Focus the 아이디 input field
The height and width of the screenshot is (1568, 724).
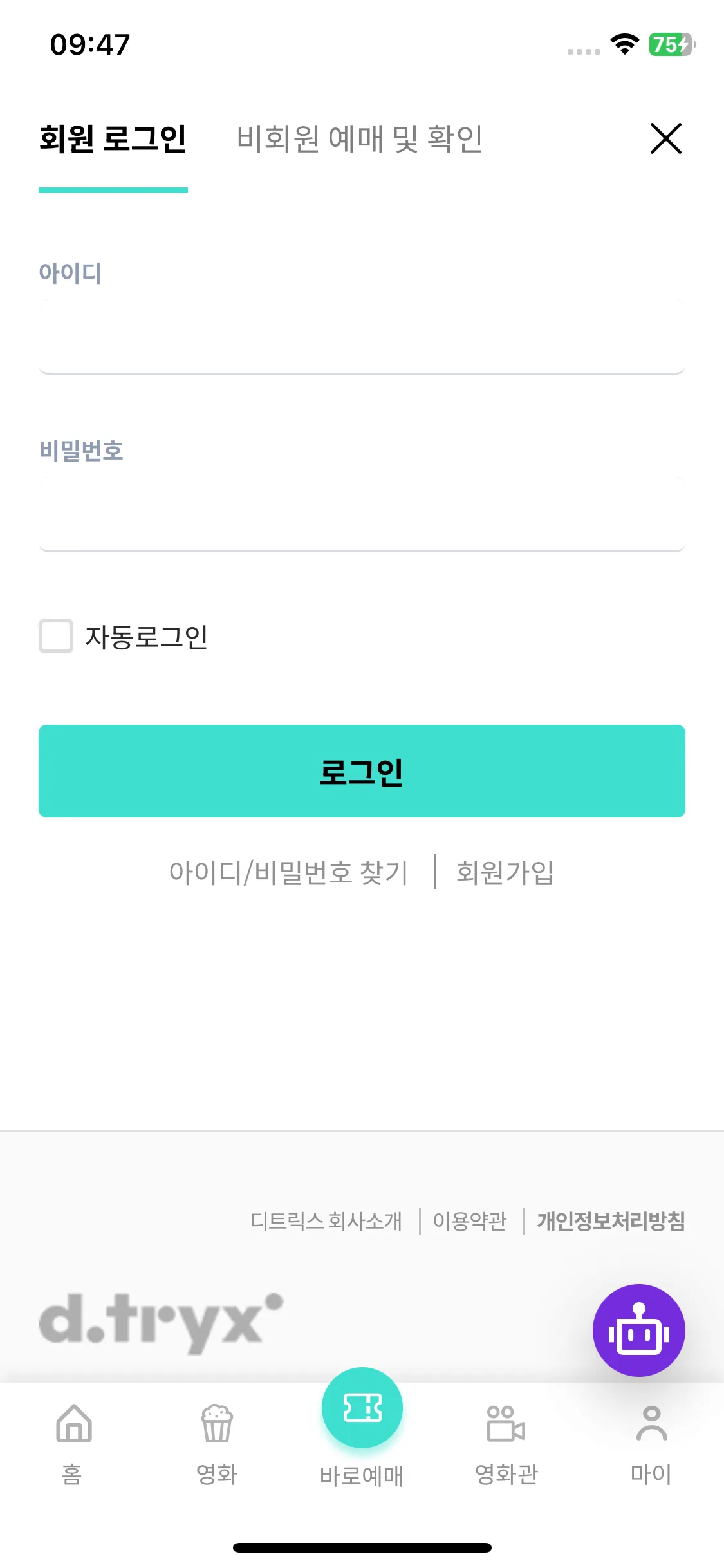(x=362, y=336)
